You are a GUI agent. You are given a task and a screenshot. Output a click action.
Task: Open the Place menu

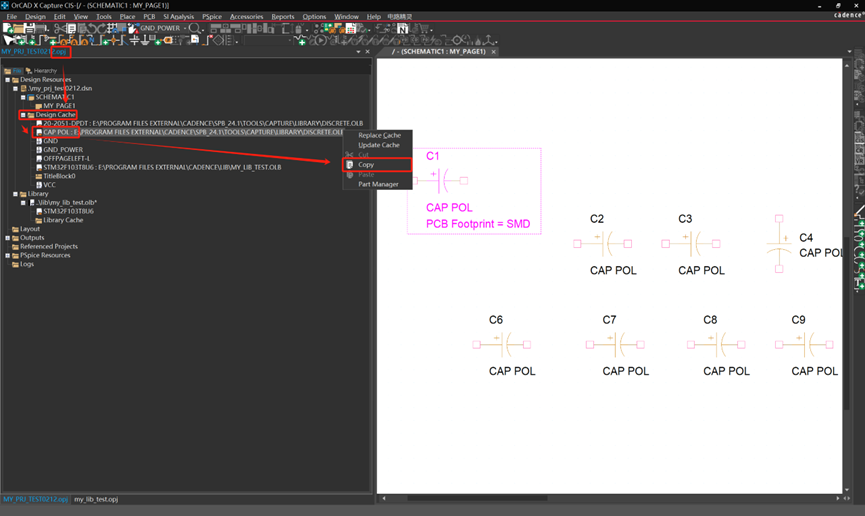point(127,17)
